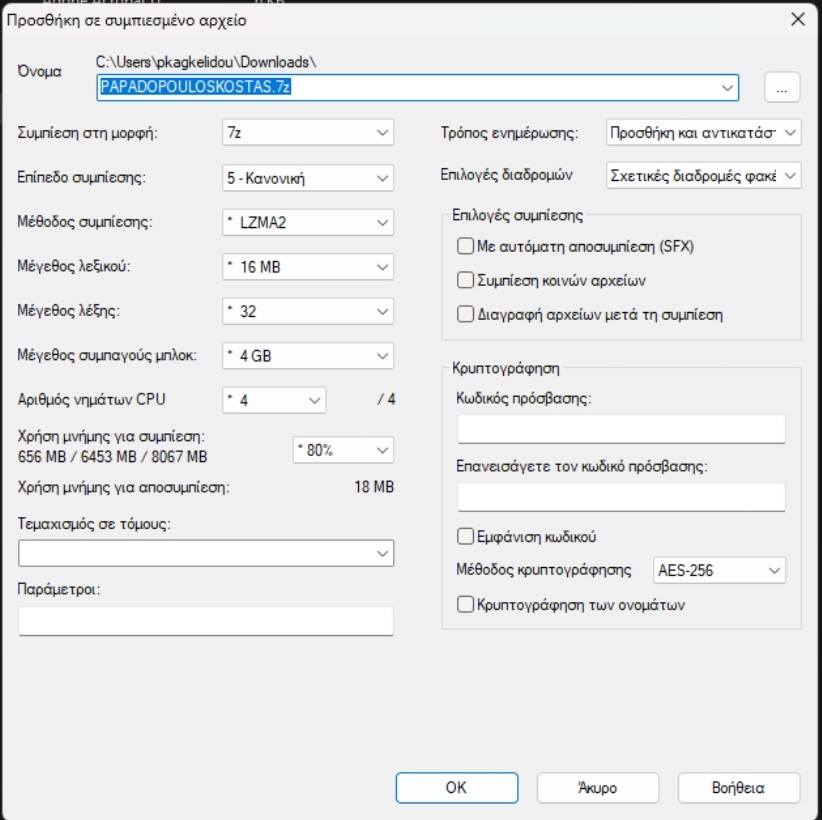
Task: Expand the 4 GB solid block size dropdown
Action: (x=308, y=356)
